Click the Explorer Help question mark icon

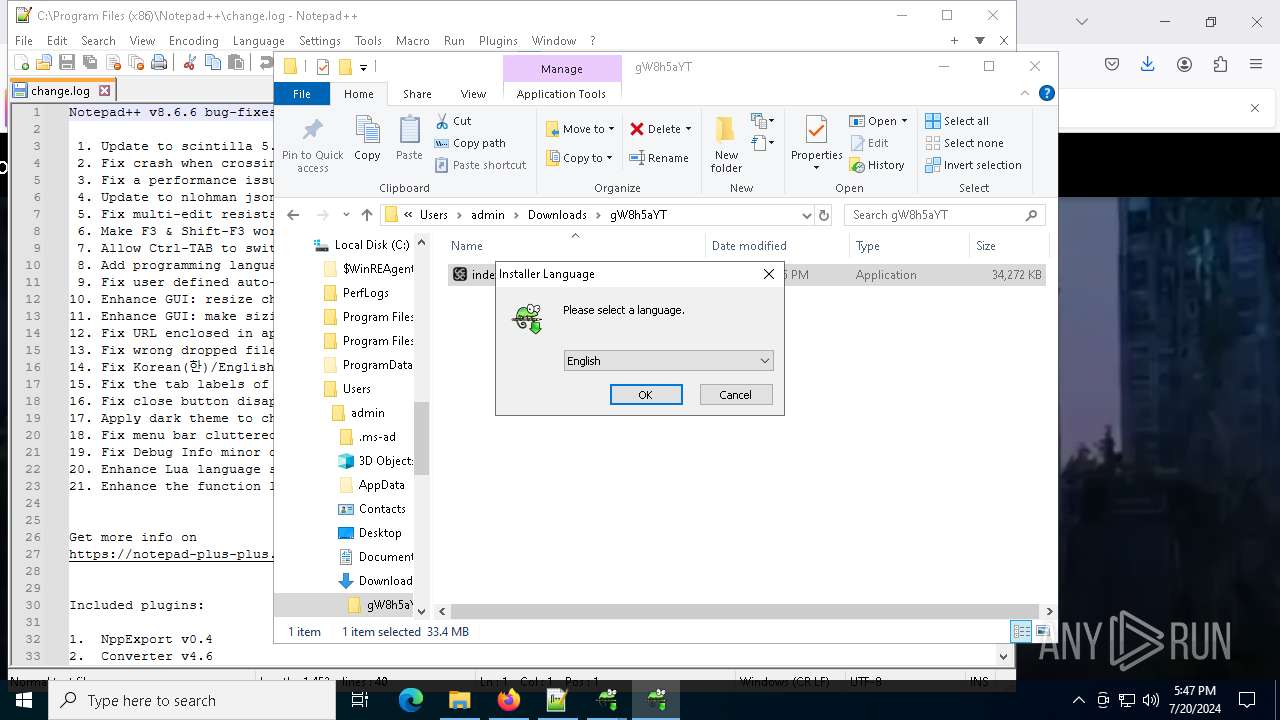point(1046,93)
